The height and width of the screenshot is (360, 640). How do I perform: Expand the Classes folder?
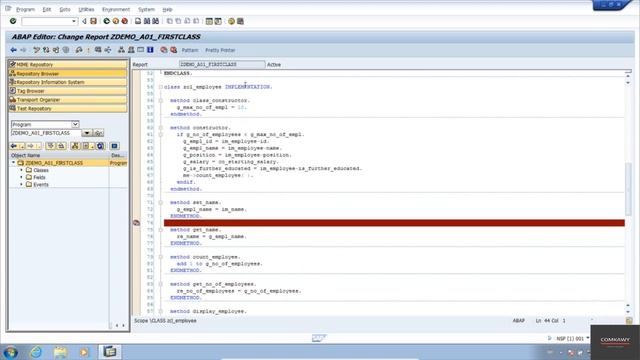pyautogui.click(x=22, y=170)
